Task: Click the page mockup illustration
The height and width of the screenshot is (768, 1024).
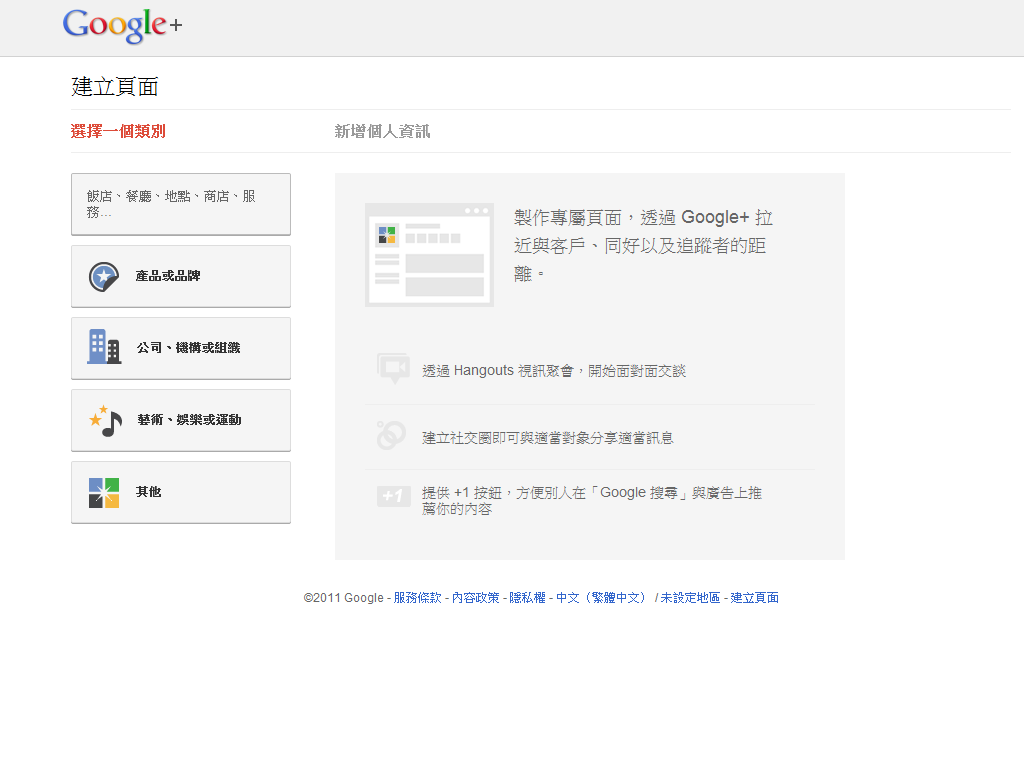Action: 429,255
